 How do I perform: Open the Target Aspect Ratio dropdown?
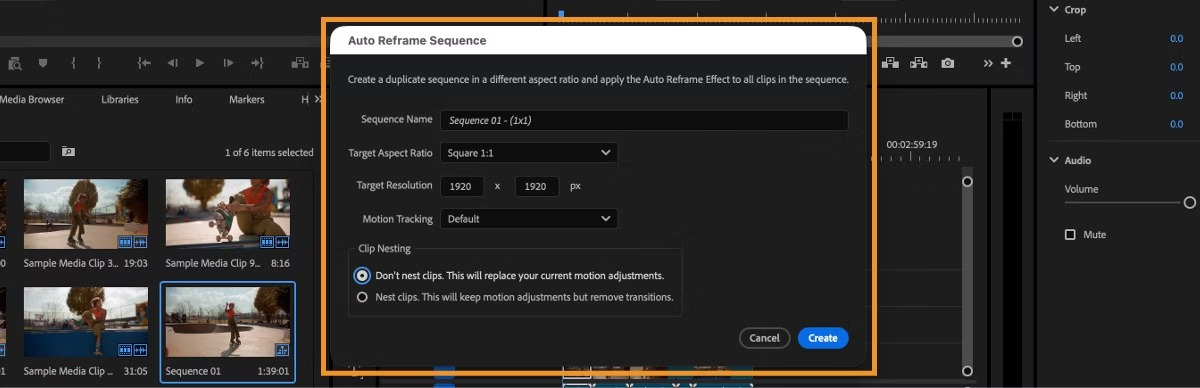529,153
